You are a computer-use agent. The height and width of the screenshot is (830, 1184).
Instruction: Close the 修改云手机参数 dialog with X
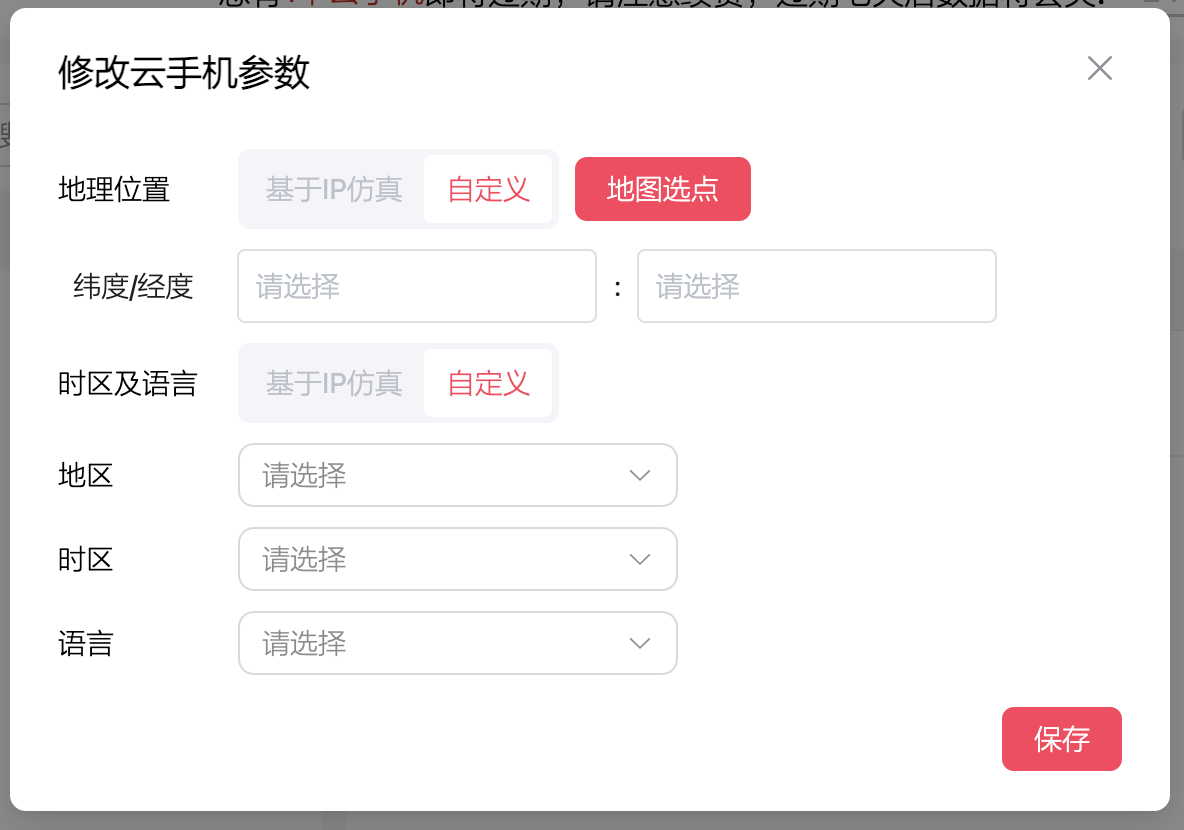pos(1099,69)
